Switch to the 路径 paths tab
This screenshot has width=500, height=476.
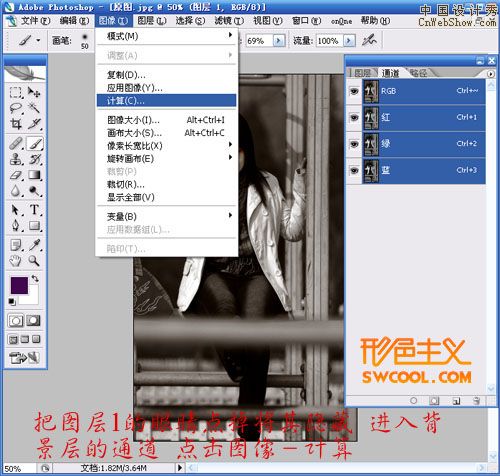point(418,73)
